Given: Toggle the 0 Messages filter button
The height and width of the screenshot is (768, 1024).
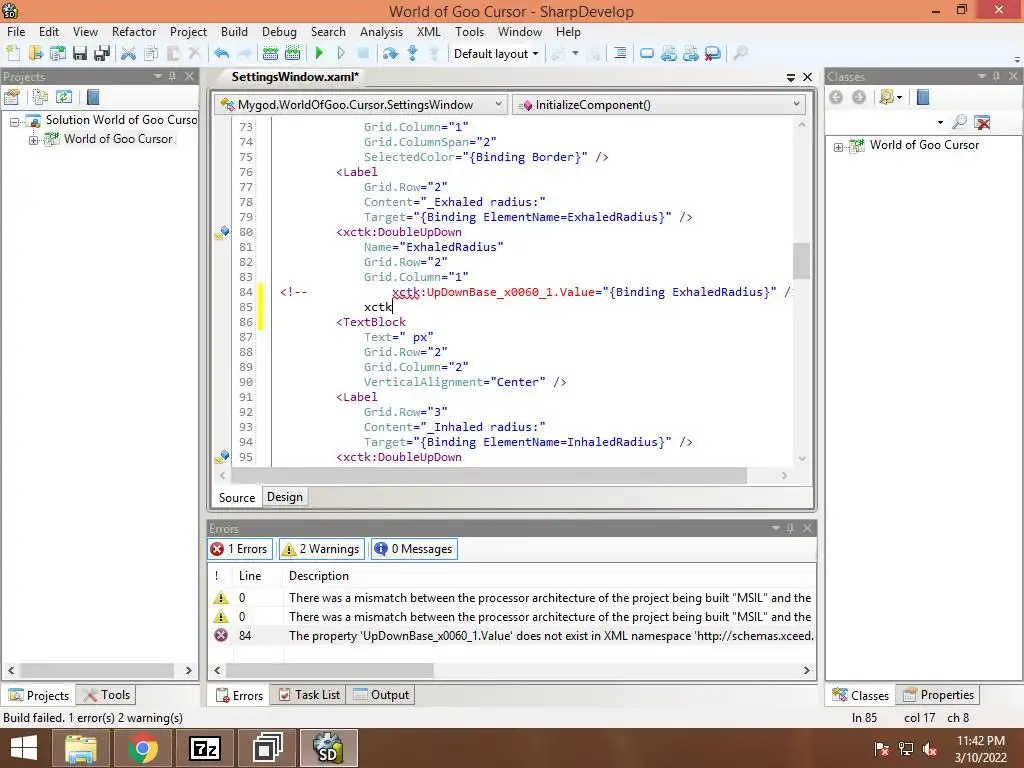Looking at the screenshot, I should [414, 549].
